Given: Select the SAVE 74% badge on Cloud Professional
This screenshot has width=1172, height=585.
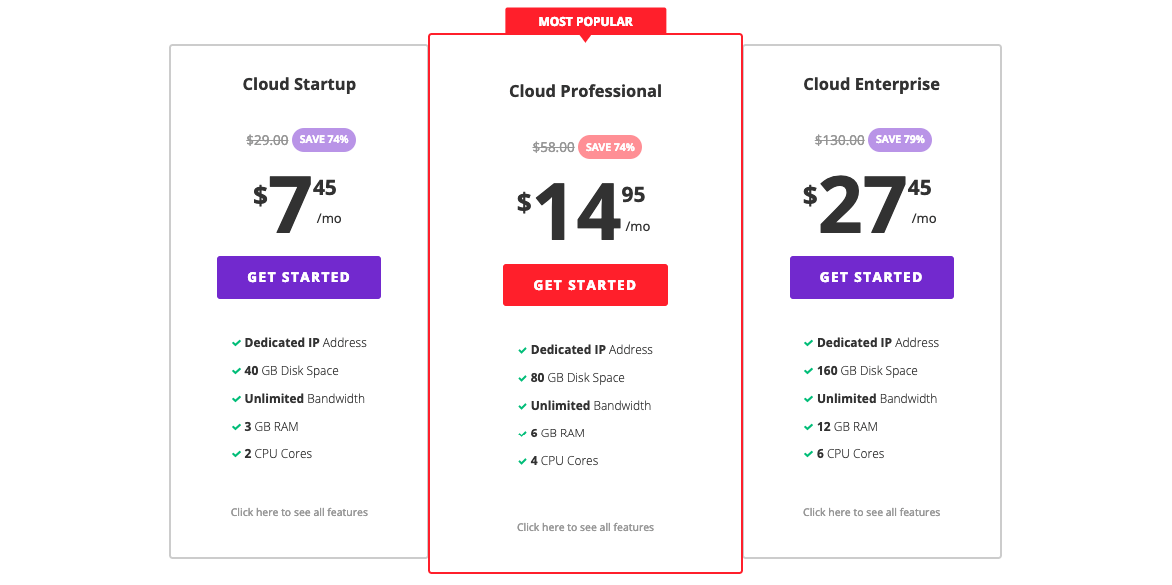Looking at the screenshot, I should (x=610, y=147).
